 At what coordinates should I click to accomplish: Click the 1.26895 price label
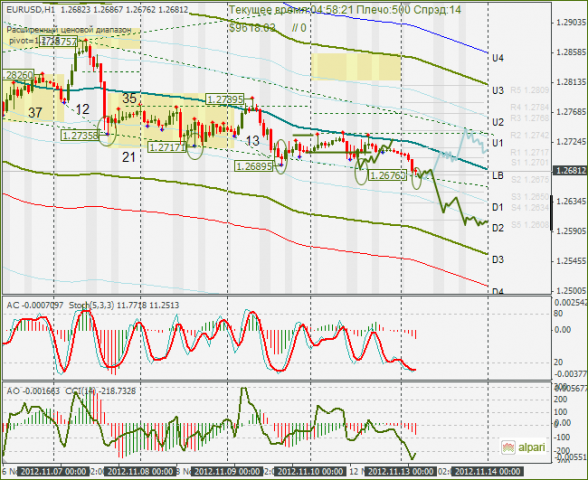click(254, 166)
